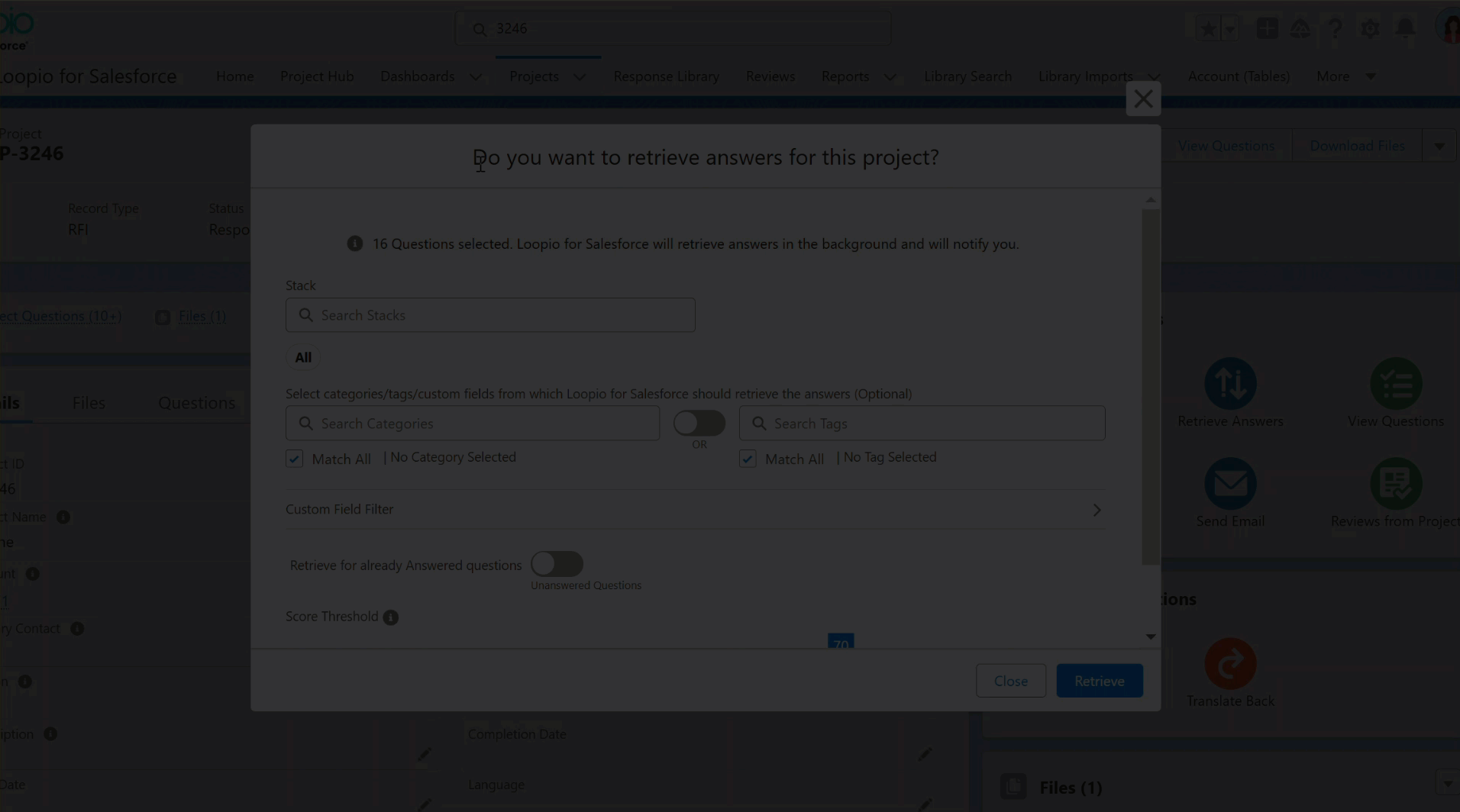
Task: Open the Files (1) card dropdown
Action: click(x=1448, y=783)
